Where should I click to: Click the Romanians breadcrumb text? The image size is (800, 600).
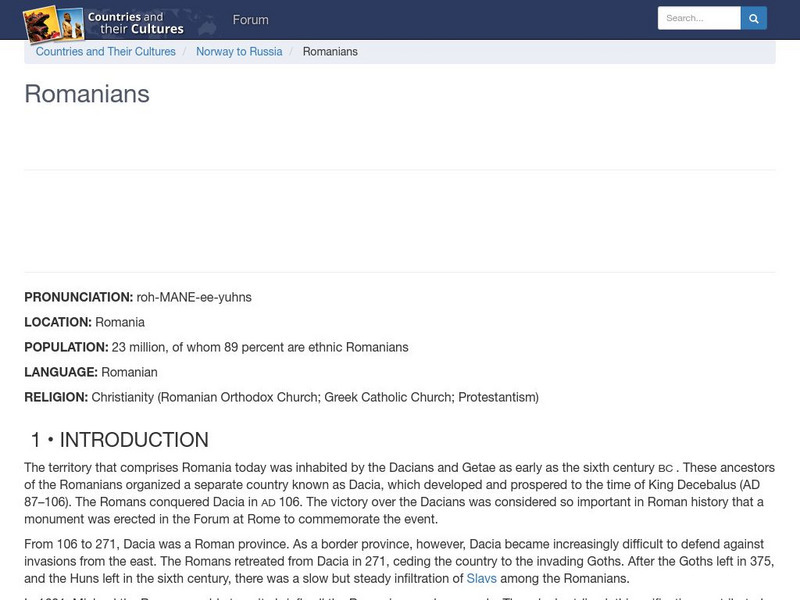pyautogui.click(x=330, y=52)
